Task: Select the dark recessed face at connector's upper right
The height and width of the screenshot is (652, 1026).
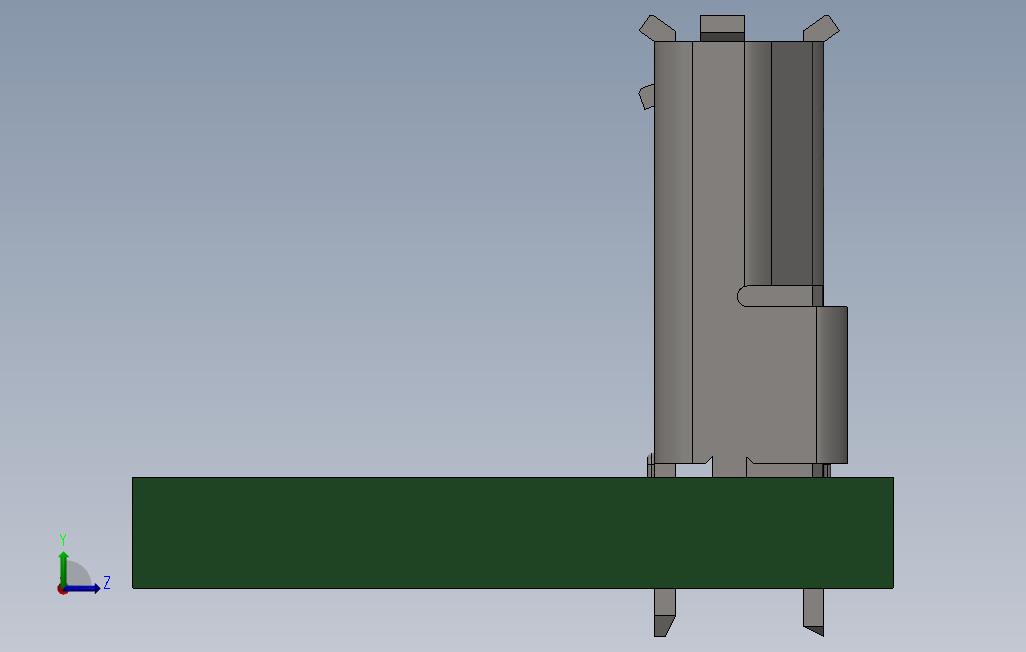Action: 792,163
